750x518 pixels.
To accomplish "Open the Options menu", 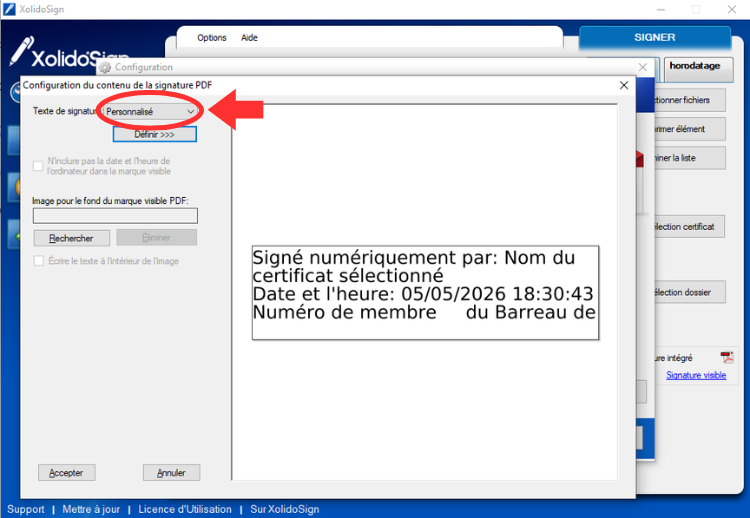I will click(212, 38).
